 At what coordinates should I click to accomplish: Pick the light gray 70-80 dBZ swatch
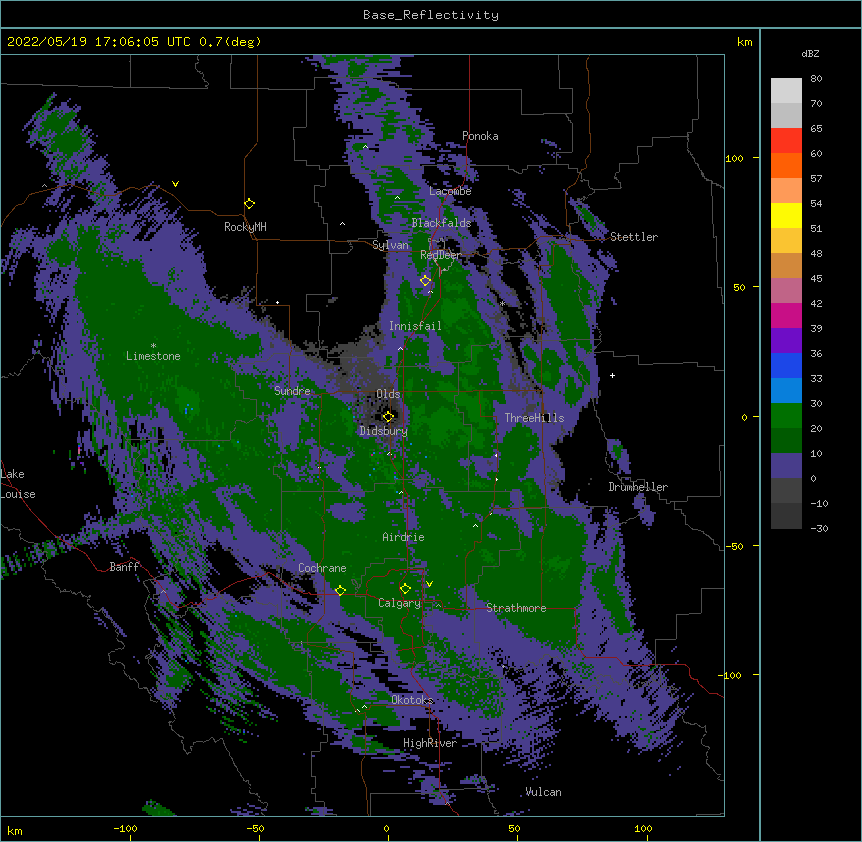[786, 91]
